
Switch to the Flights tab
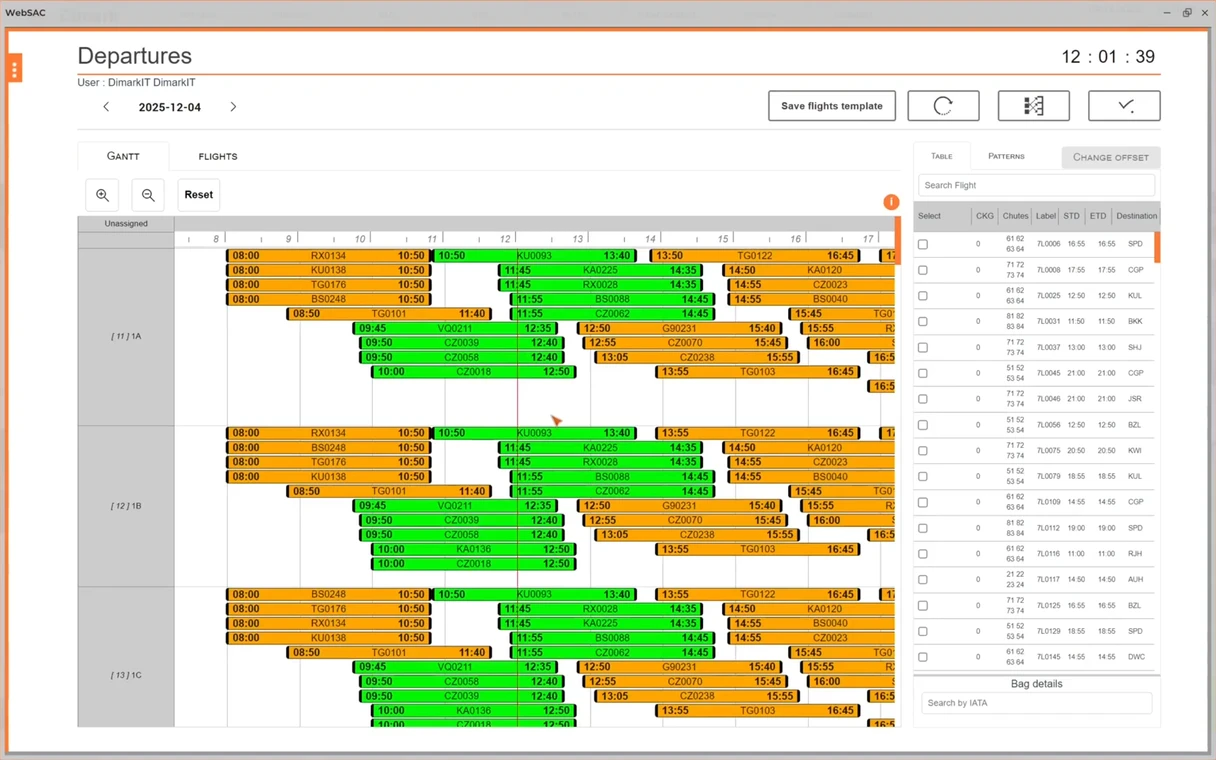(x=218, y=157)
